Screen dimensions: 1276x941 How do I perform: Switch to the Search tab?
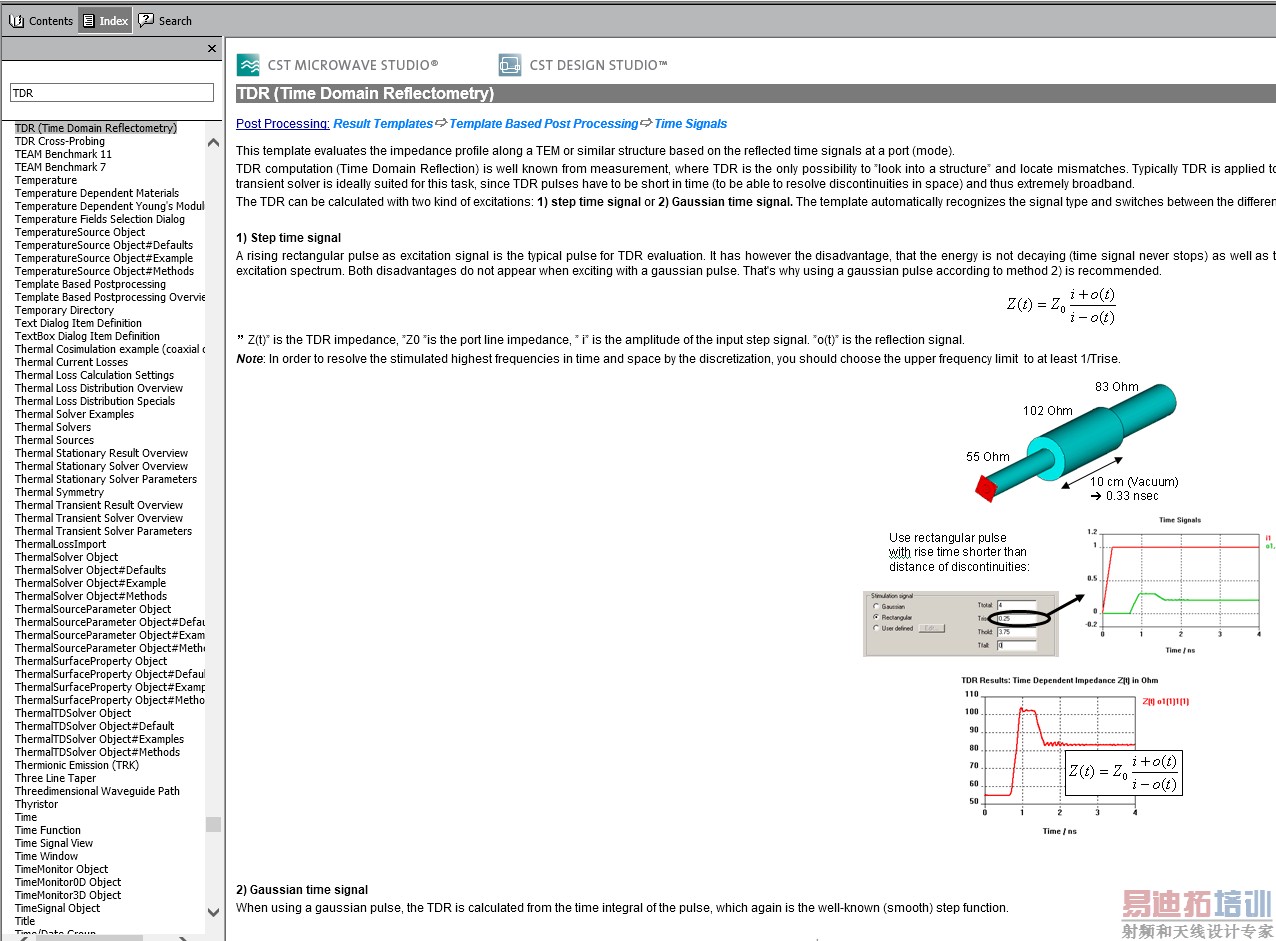point(165,21)
